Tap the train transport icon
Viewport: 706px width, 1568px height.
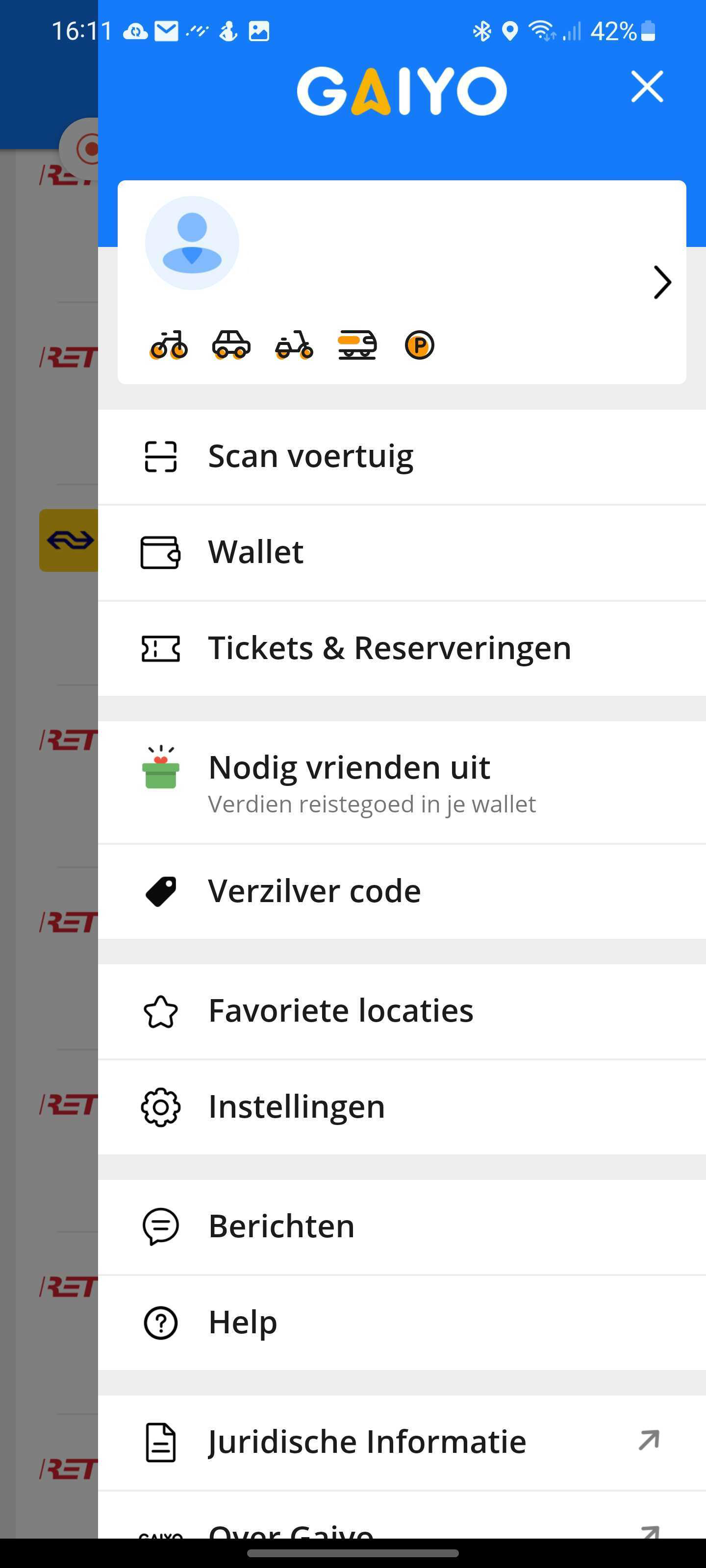click(x=357, y=345)
